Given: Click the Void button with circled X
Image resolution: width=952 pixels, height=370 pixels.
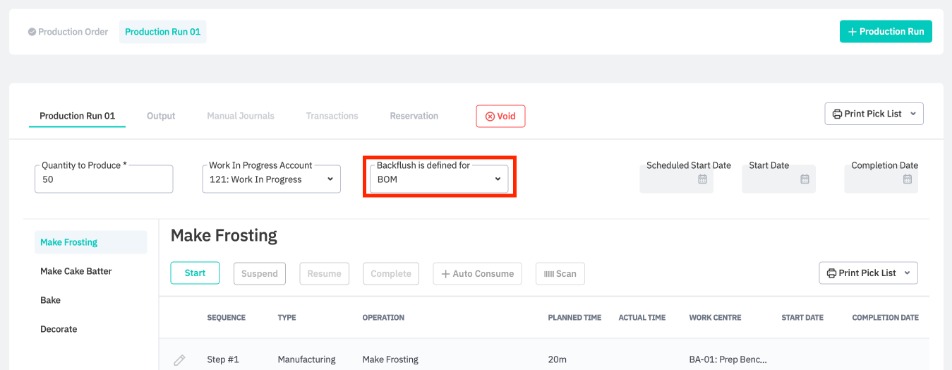Looking at the screenshot, I should (x=500, y=116).
